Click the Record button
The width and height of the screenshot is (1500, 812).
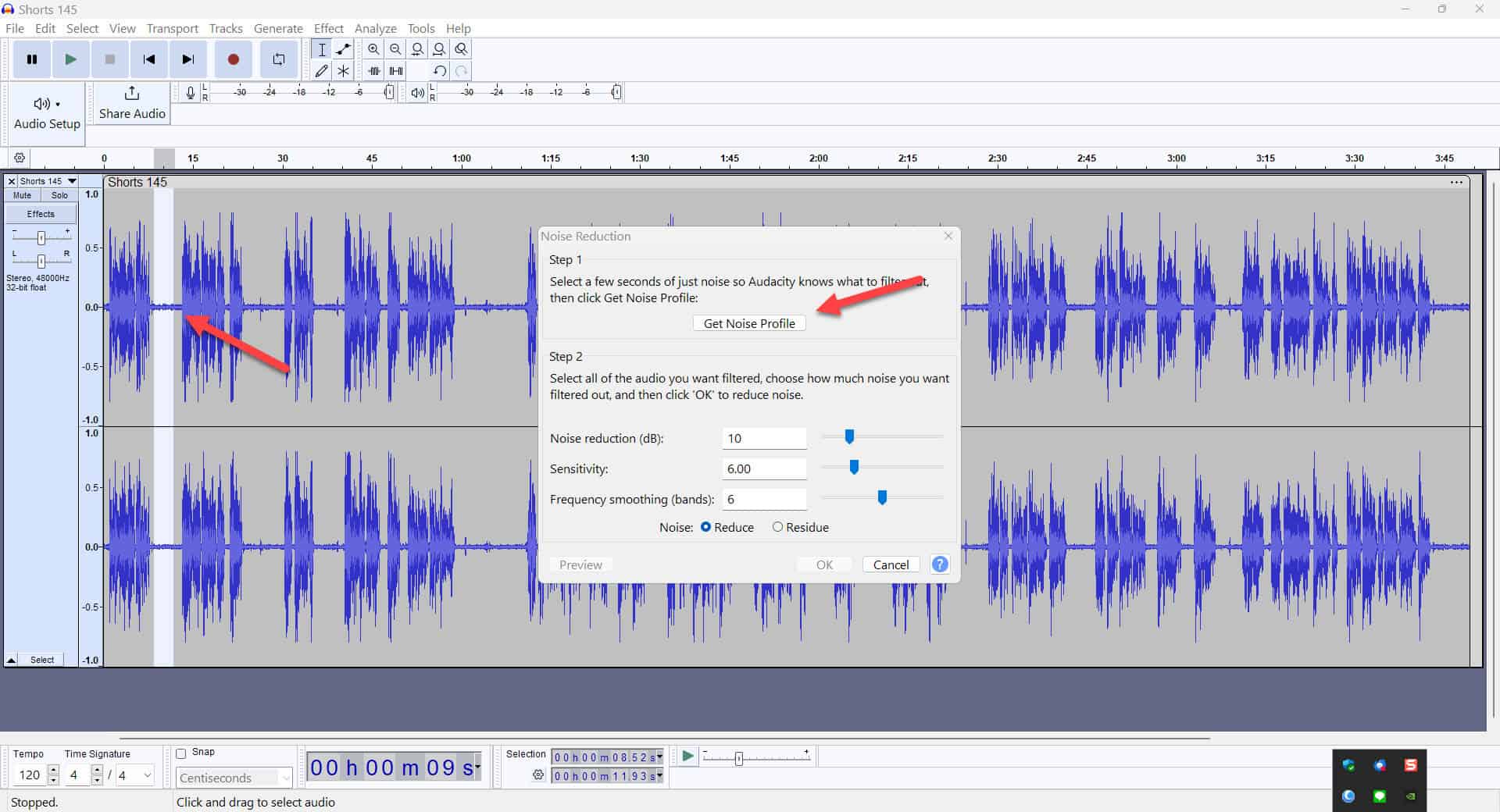pyautogui.click(x=233, y=59)
